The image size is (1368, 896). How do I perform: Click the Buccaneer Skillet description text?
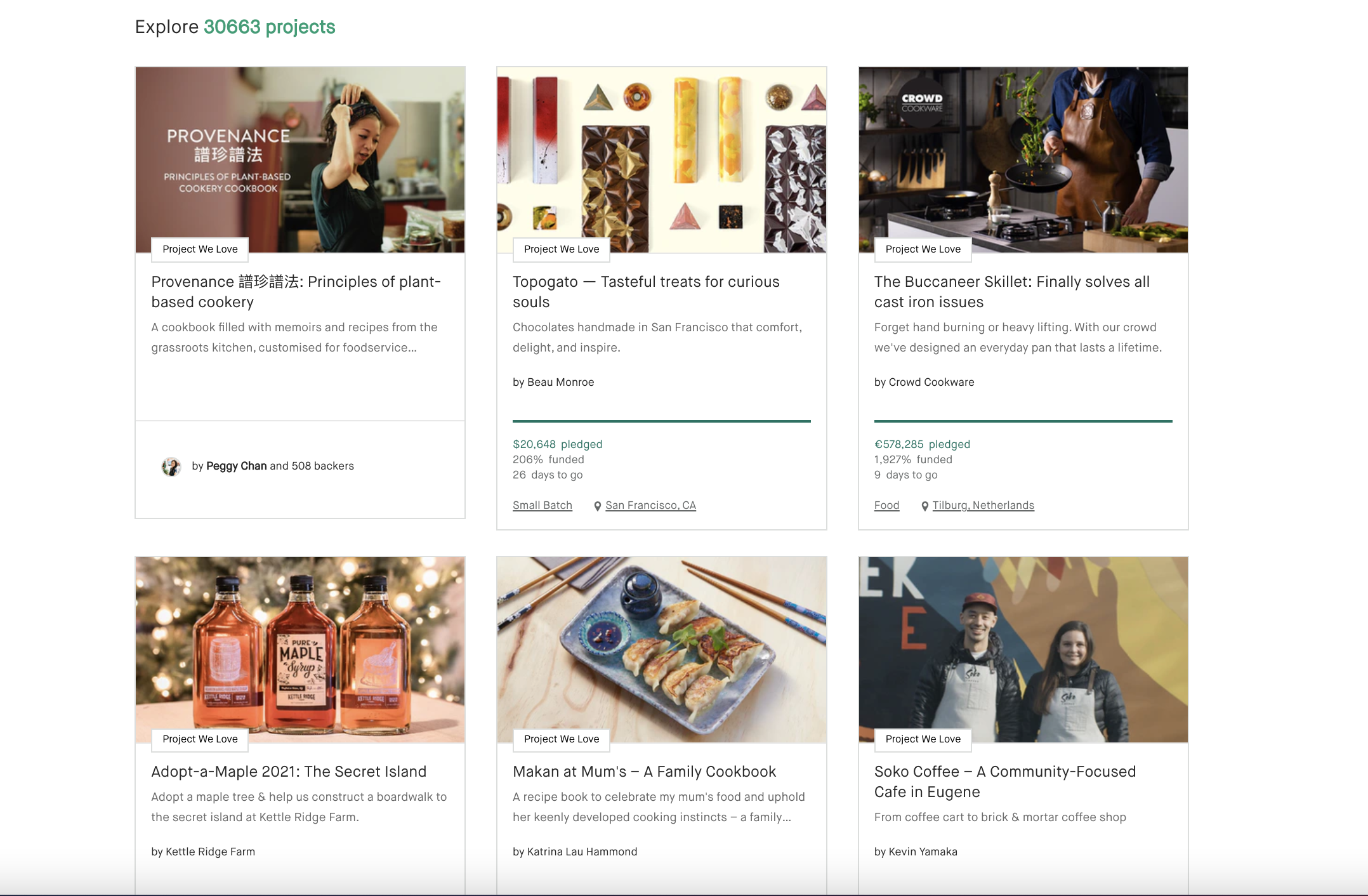1018,337
